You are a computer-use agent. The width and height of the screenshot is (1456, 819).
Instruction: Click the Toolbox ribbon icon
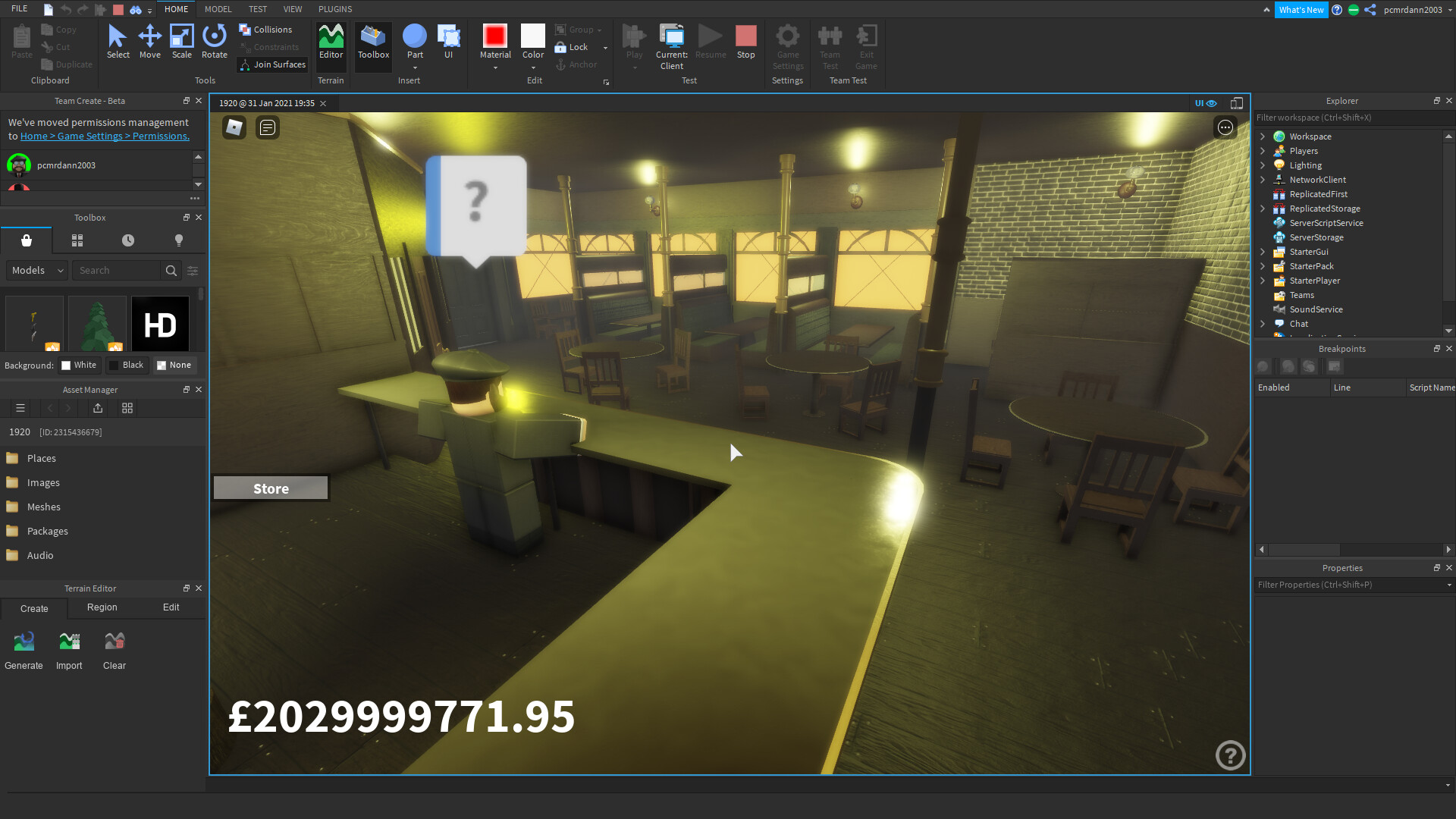[373, 41]
